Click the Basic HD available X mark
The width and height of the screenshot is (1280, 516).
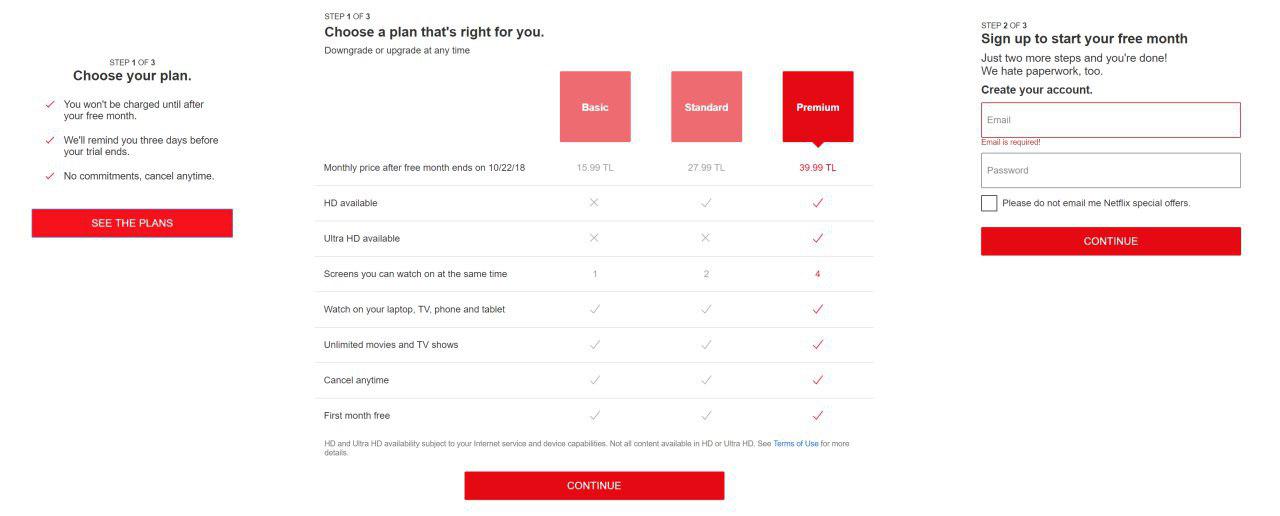594,203
